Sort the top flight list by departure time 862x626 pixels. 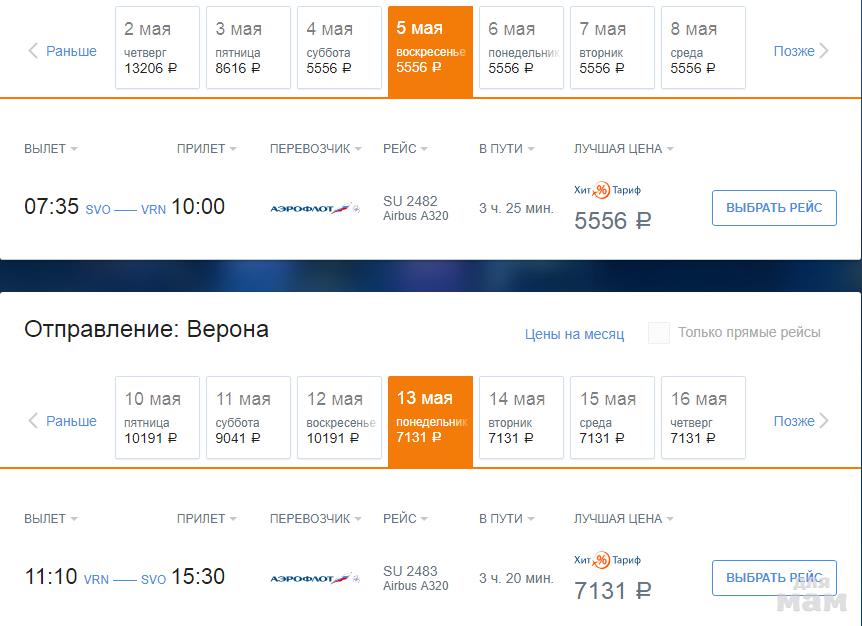(50, 149)
